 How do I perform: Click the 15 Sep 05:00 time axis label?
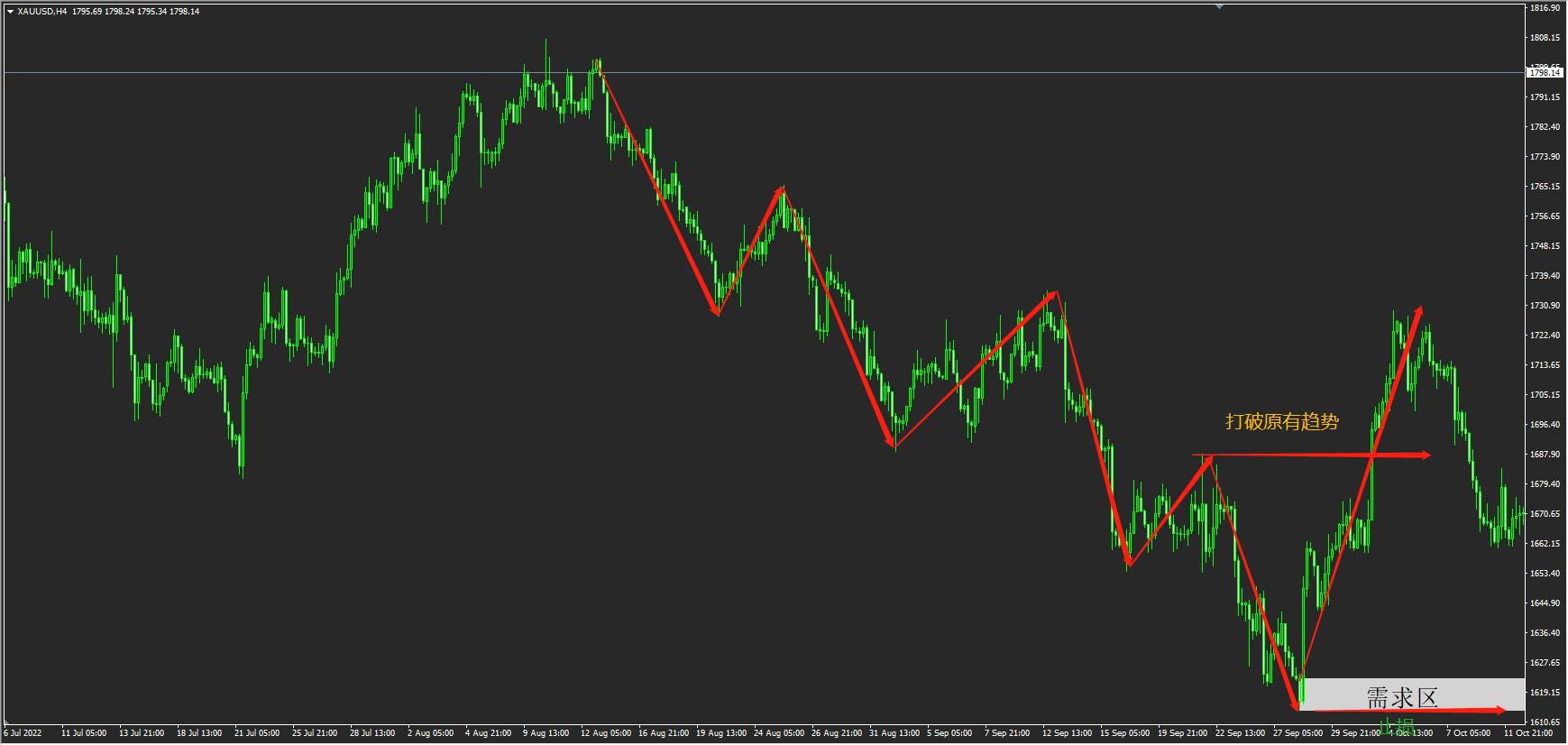click(x=1125, y=734)
